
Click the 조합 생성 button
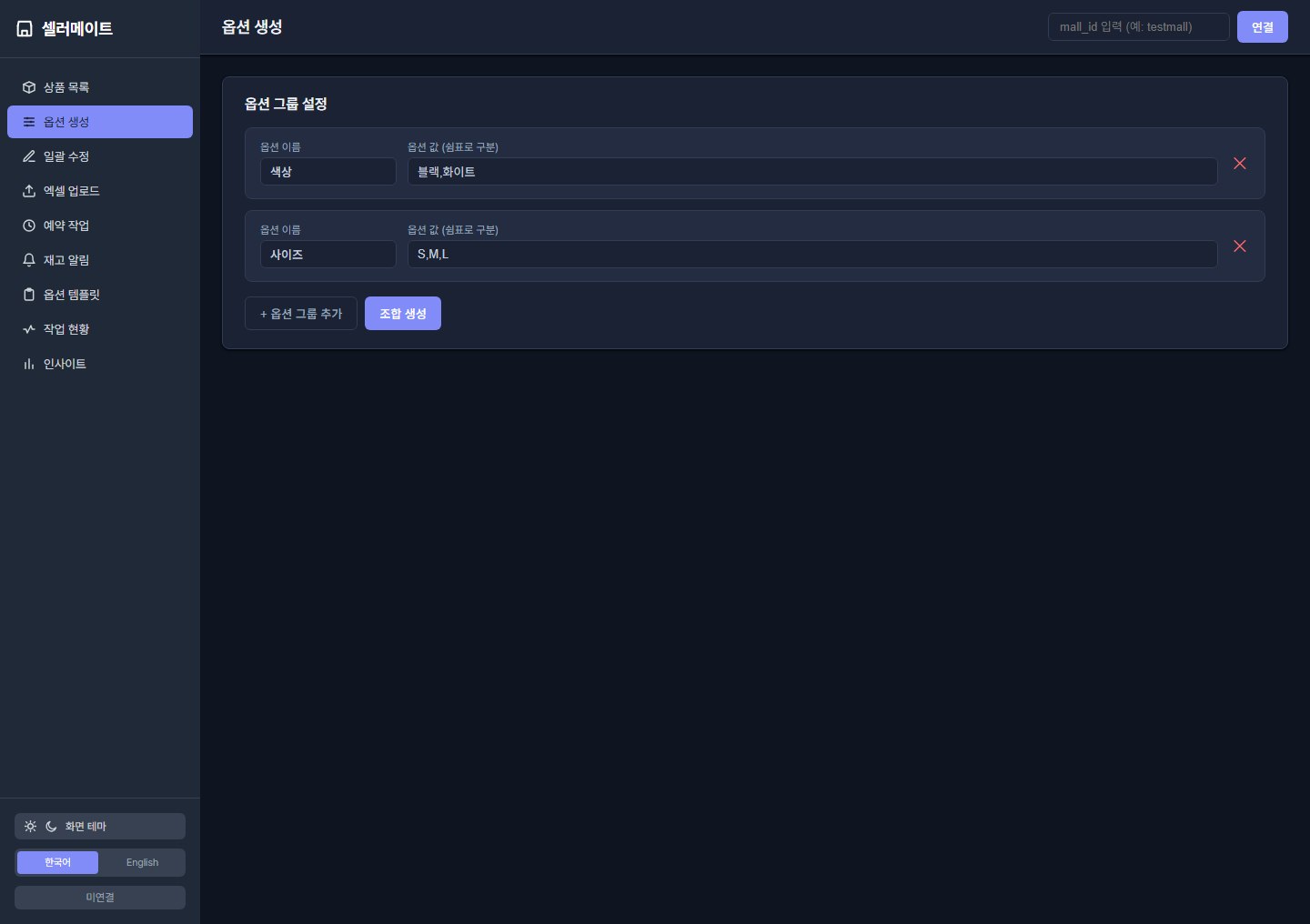pyautogui.click(x=403, y=314)
